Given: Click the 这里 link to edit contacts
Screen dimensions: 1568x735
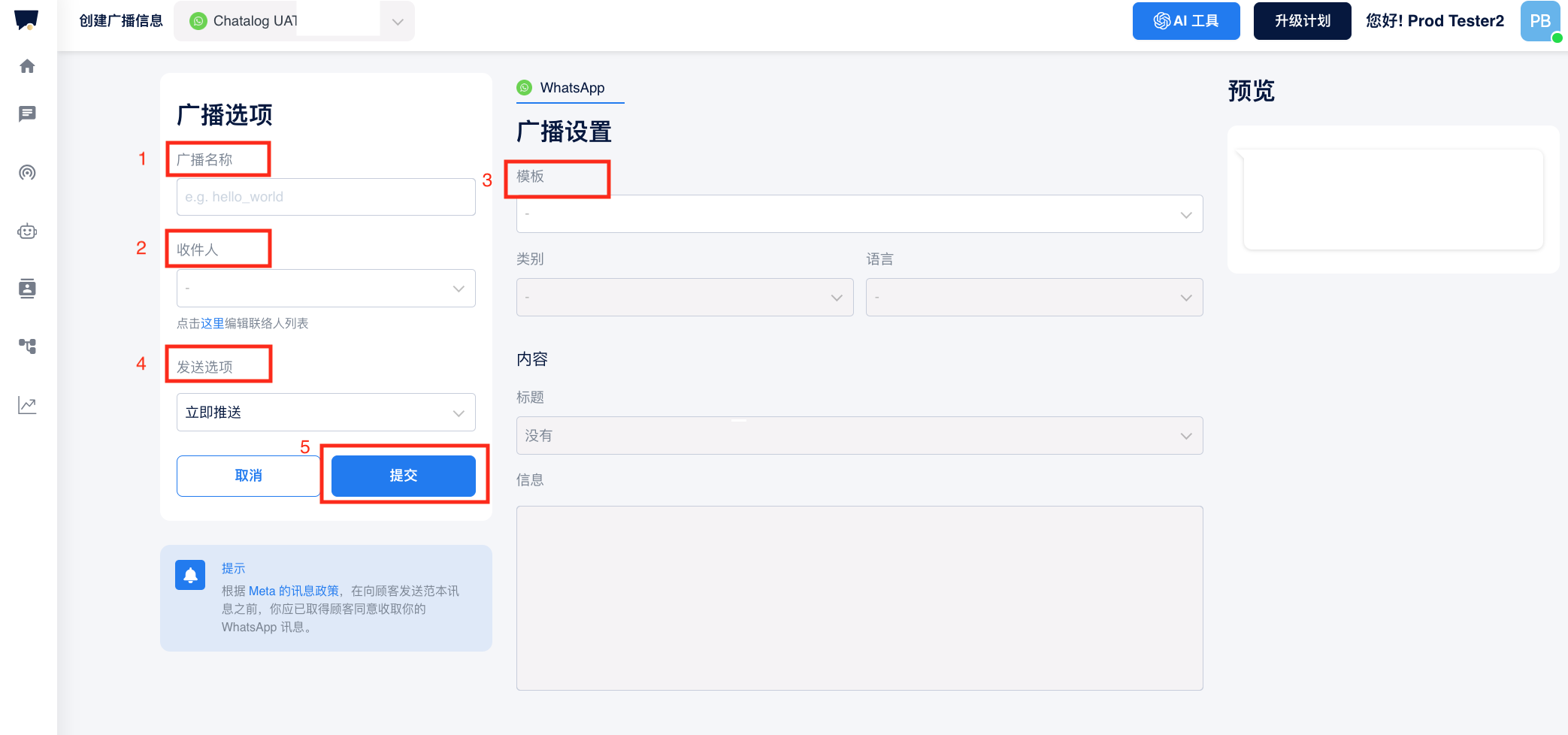Looking at the screenshot, I should coord(212,323).
